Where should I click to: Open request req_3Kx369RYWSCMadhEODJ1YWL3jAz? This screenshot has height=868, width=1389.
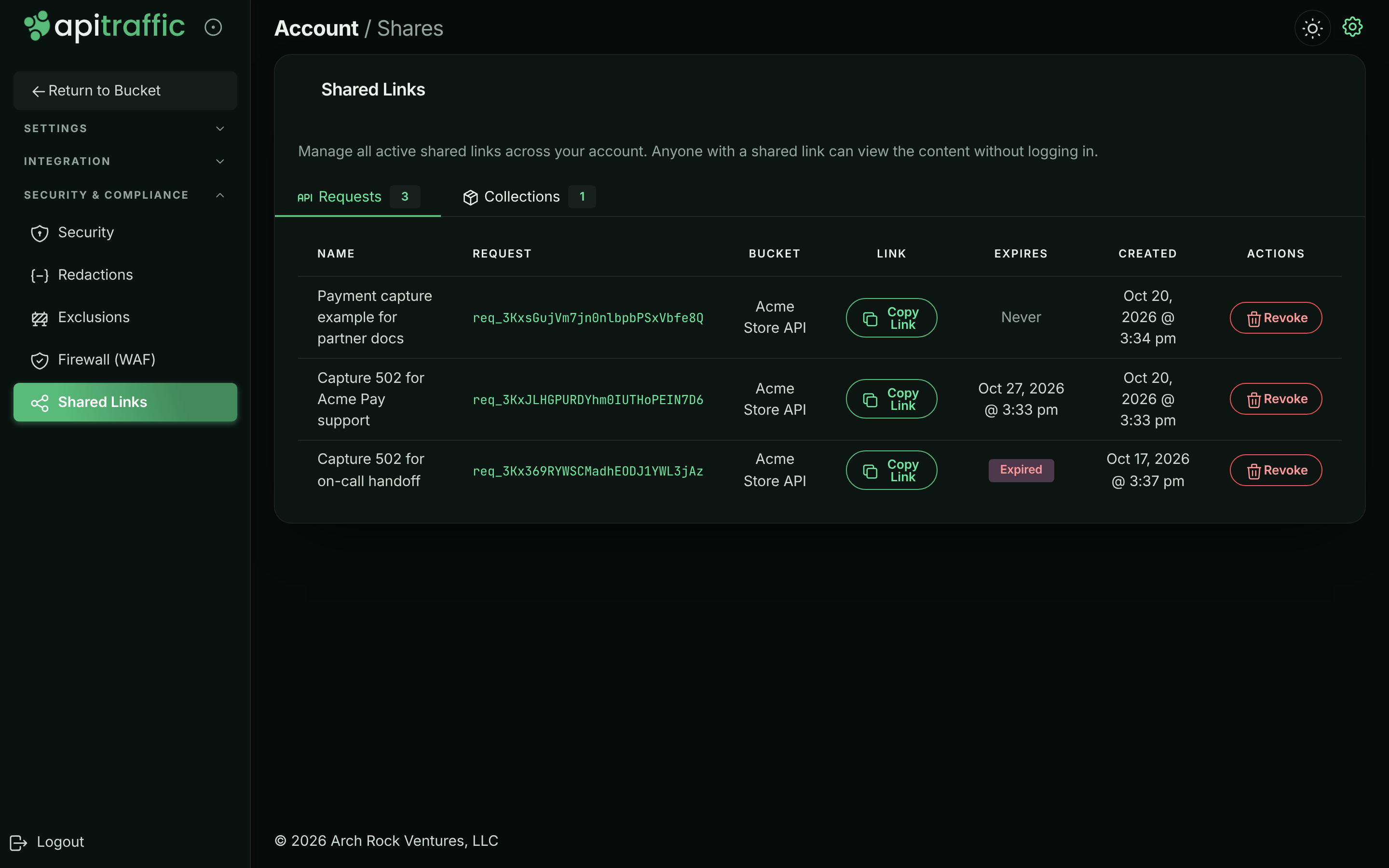pyautogui.click(x=588, y=471)
